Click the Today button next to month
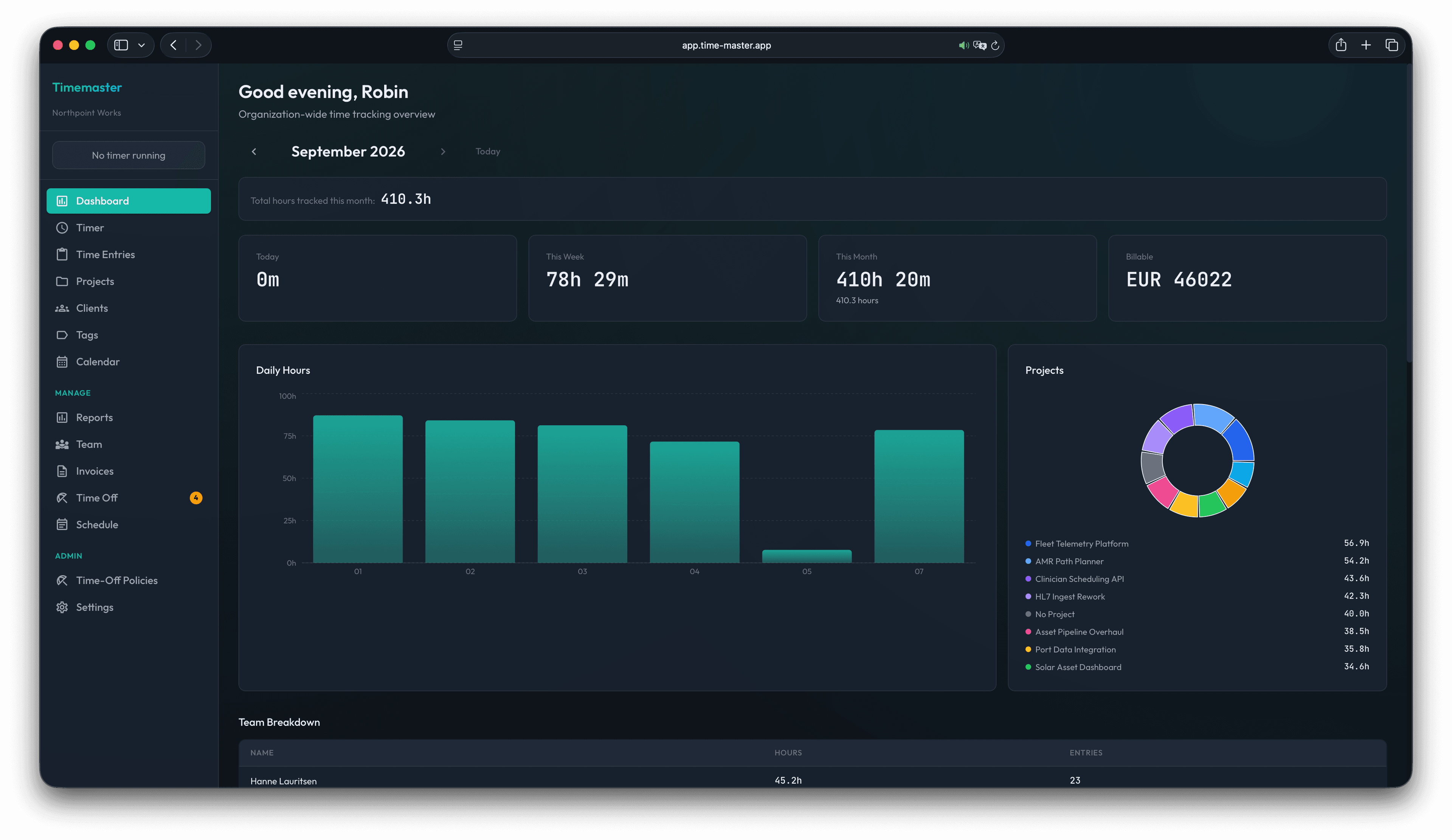The image size is (1452, 840). coord(488,152)
